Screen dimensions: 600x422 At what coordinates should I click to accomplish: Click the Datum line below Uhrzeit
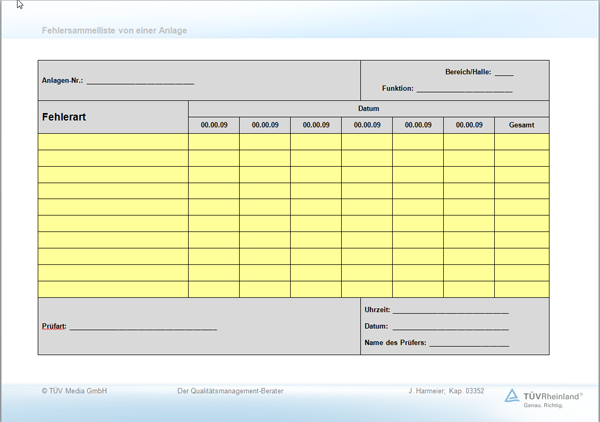(450, 327)
